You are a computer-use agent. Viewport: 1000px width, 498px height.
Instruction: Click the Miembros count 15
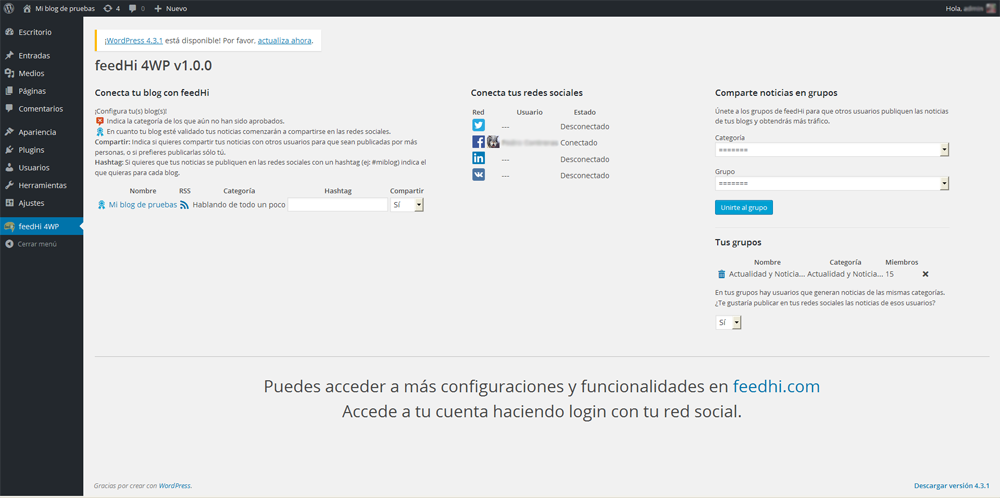click(x=890, y=274)
